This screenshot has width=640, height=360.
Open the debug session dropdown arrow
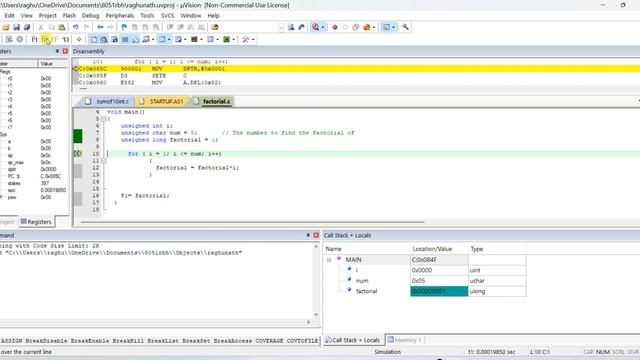point(323,27)
